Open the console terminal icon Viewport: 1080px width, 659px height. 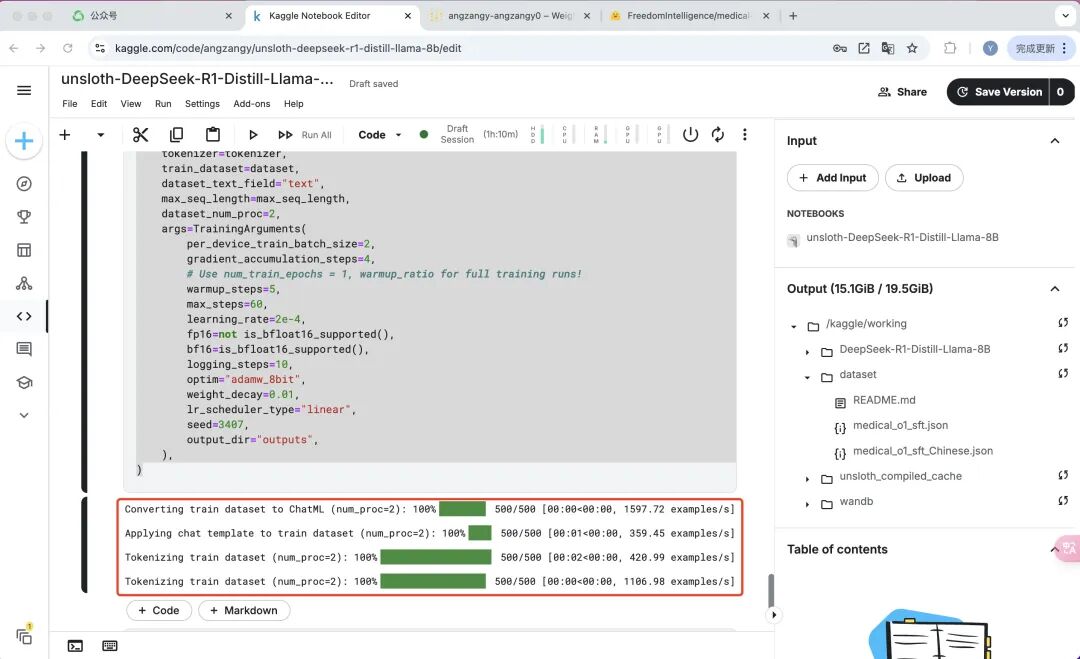pyautogui.click(x=75, y=646)
